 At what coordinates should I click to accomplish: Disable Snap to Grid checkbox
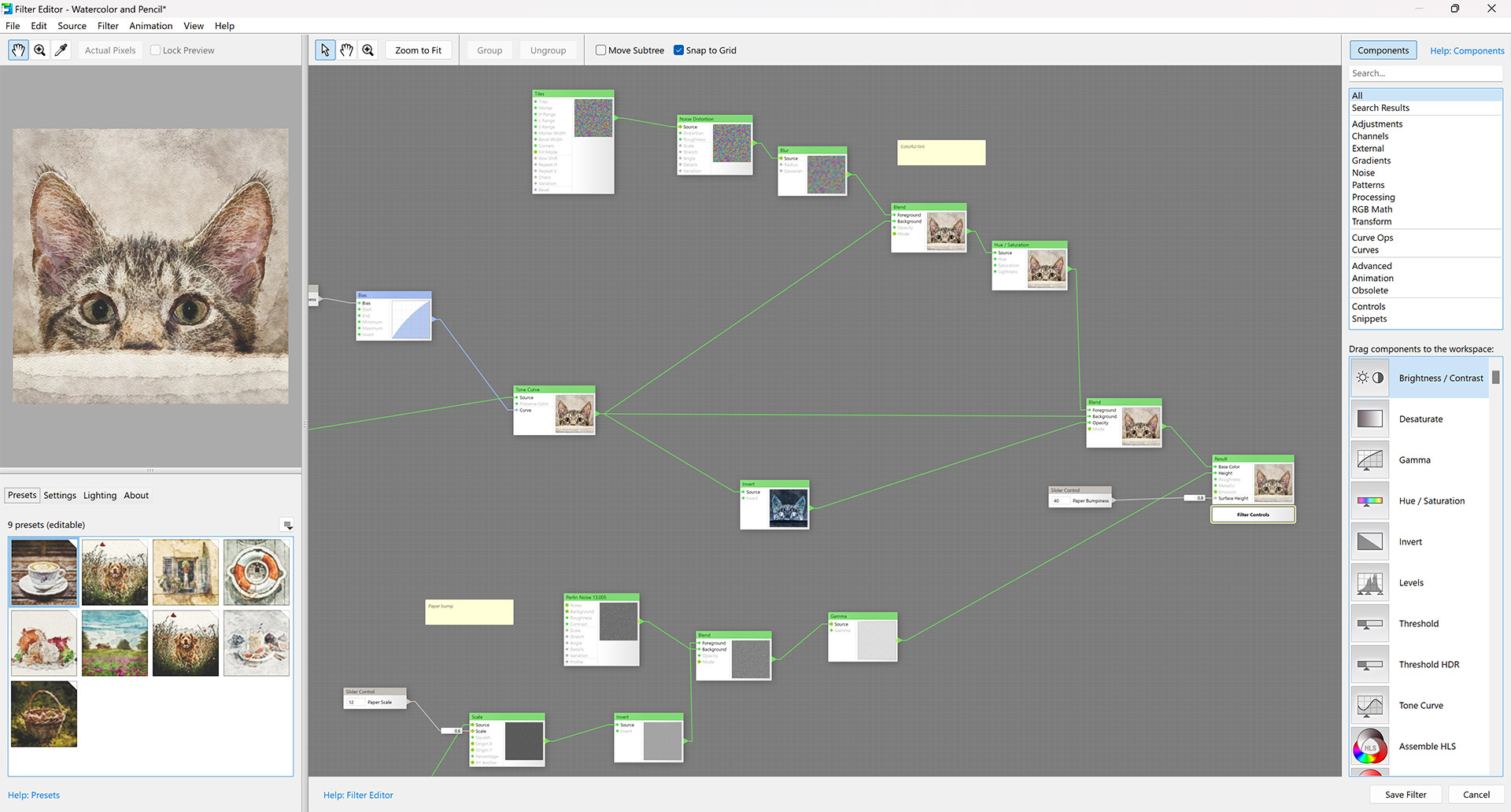[678, 50]
